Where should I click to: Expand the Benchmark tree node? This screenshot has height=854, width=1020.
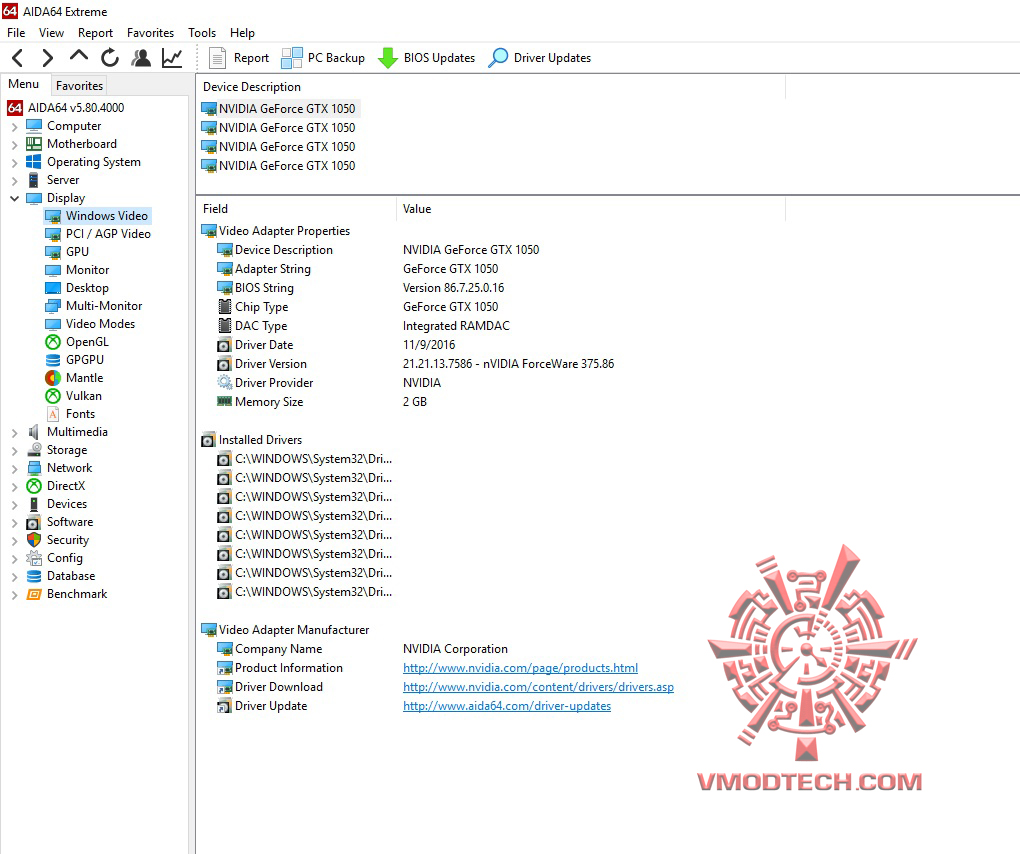14,594
